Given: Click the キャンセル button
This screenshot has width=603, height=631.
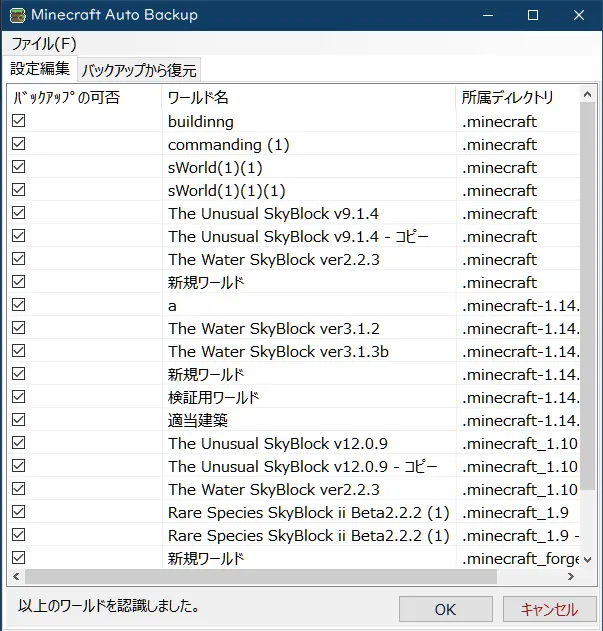Looking at the screenshot, I should (548, 609).
